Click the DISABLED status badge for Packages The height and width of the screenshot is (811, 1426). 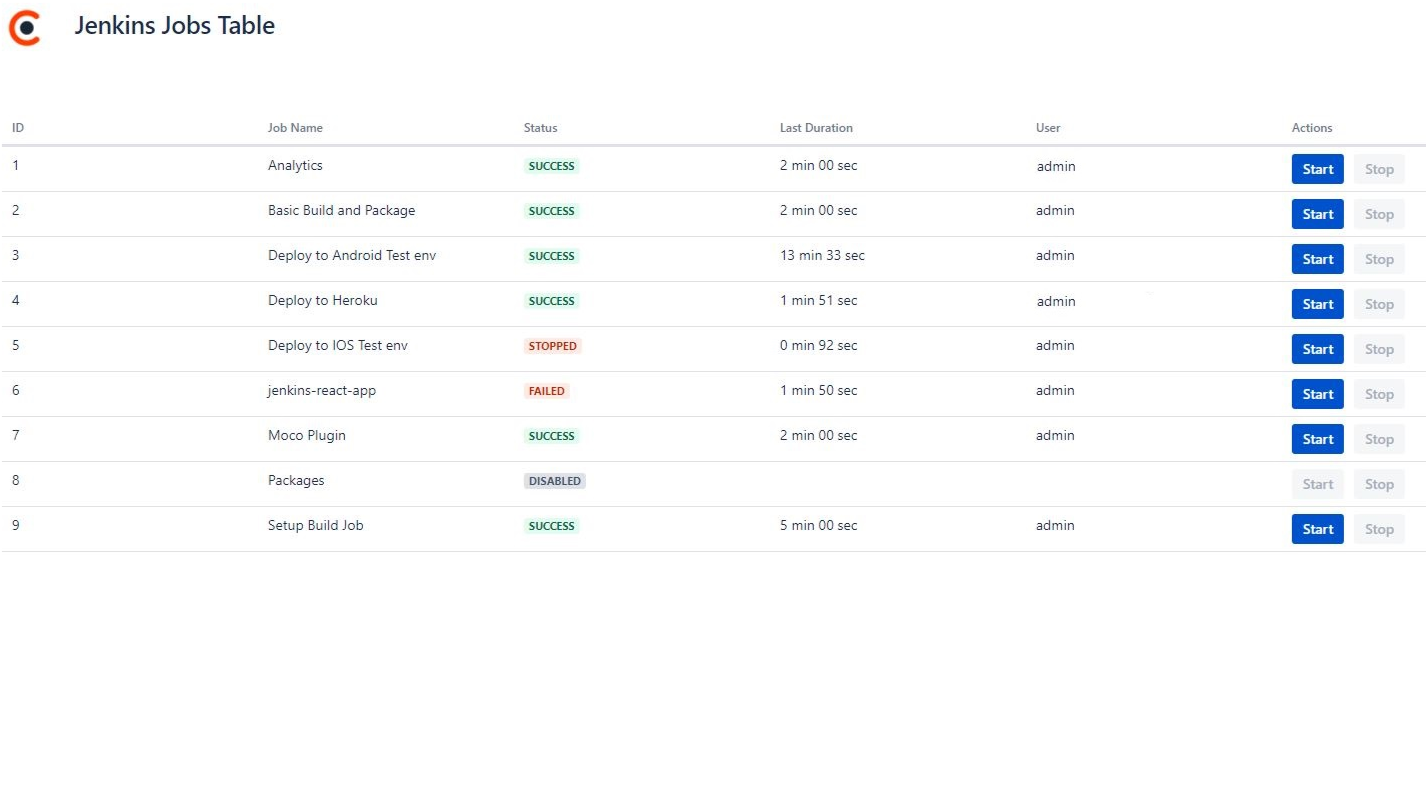pyautogui.click(x=555, y=481)
